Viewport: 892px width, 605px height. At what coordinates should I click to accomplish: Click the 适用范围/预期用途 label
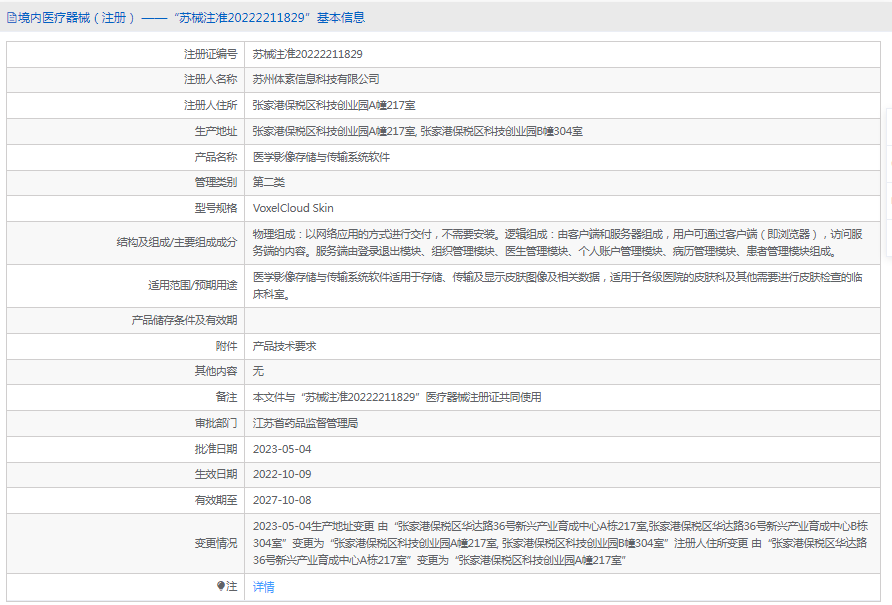193,286
